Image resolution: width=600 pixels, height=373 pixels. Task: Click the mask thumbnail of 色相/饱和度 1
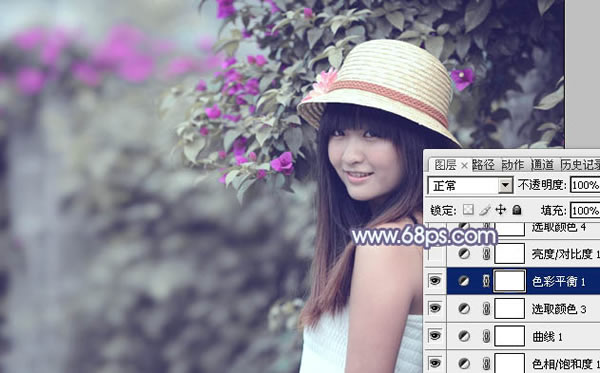pyautogui.click(x=509, y=363)
